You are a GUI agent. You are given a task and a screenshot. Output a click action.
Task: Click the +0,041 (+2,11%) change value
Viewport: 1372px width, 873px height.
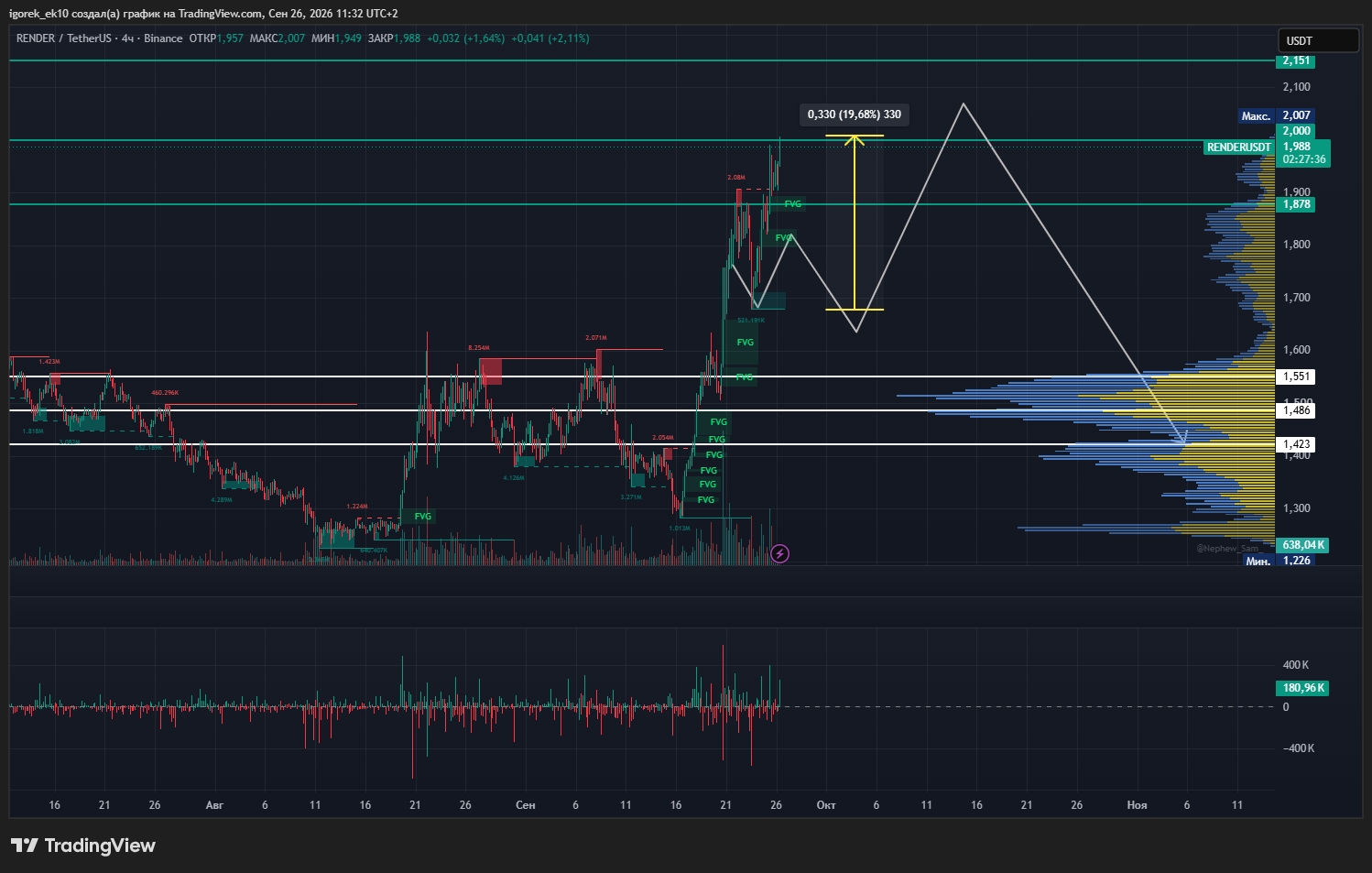[x=550, y=38]
